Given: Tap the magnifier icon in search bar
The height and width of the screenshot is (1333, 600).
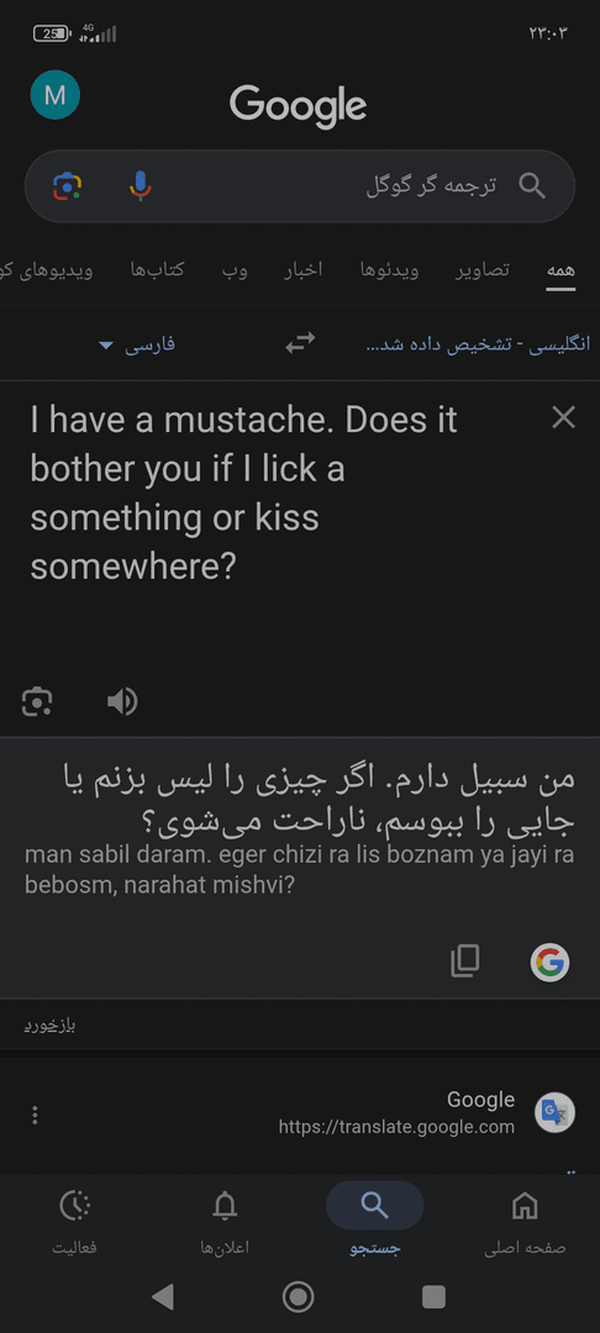Looking at the screenshot, I should (x=532, y=186).
